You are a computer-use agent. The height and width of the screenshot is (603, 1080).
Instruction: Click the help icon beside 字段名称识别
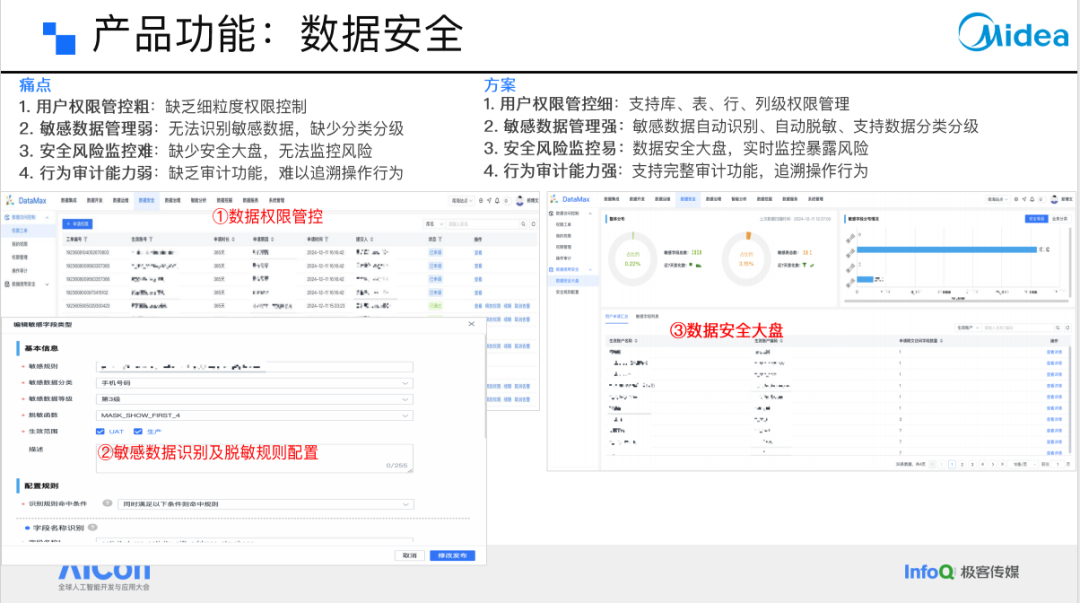tap(93, 528)
